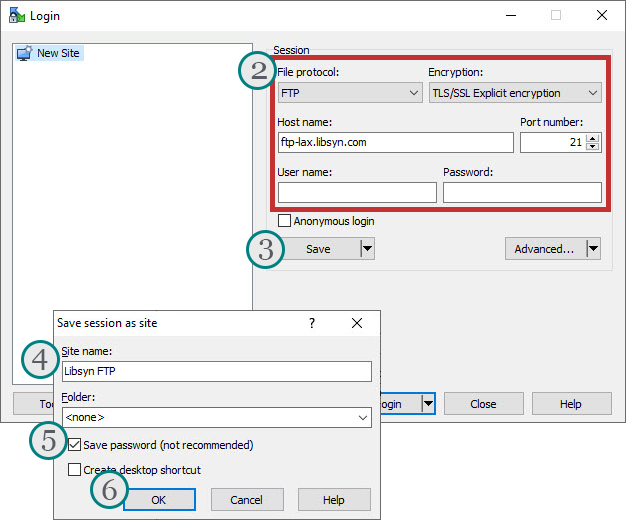The height and width of the screenshot is (520, 626).
Task: Click the Save button
Action: pos(318,249)
